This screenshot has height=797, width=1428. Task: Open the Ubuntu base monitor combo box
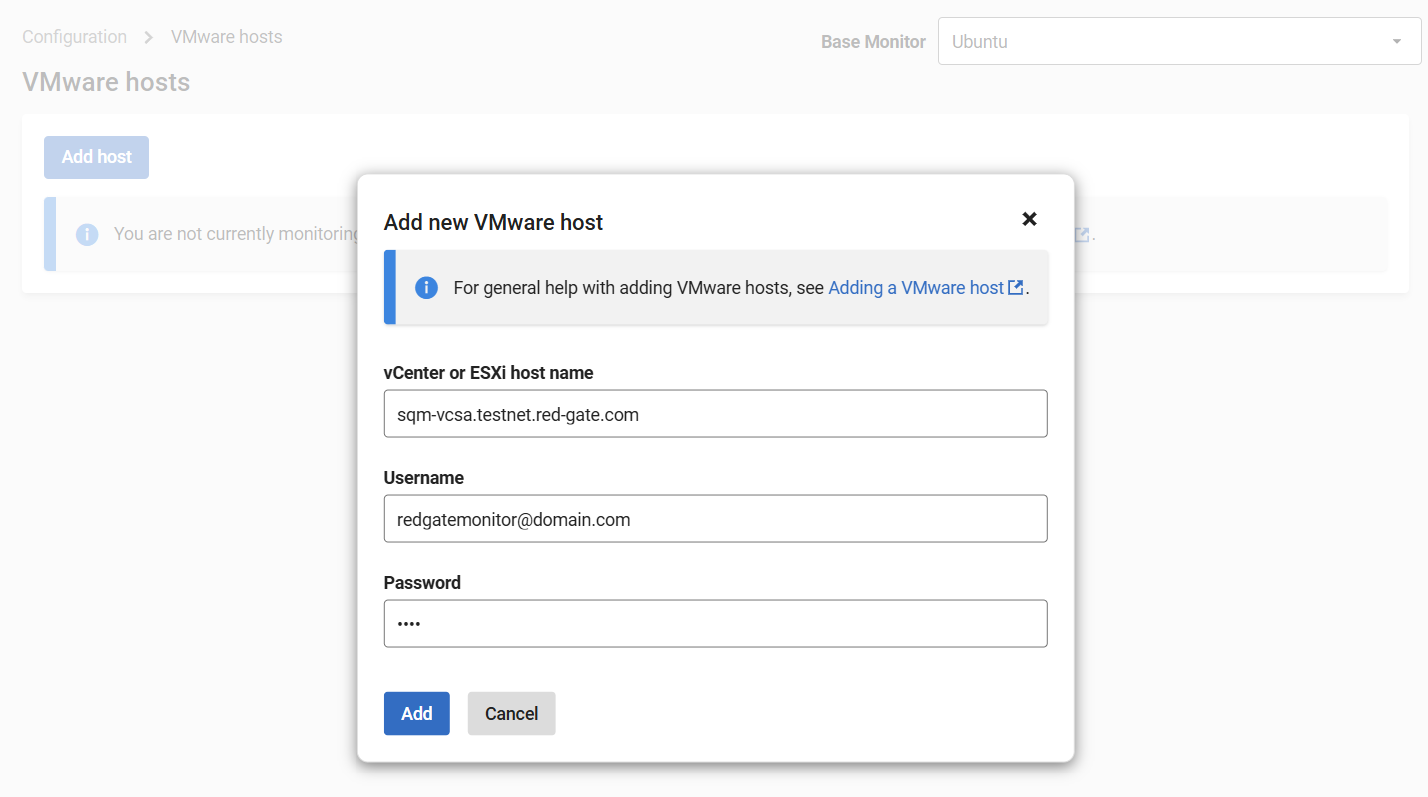pos(1160,42)
